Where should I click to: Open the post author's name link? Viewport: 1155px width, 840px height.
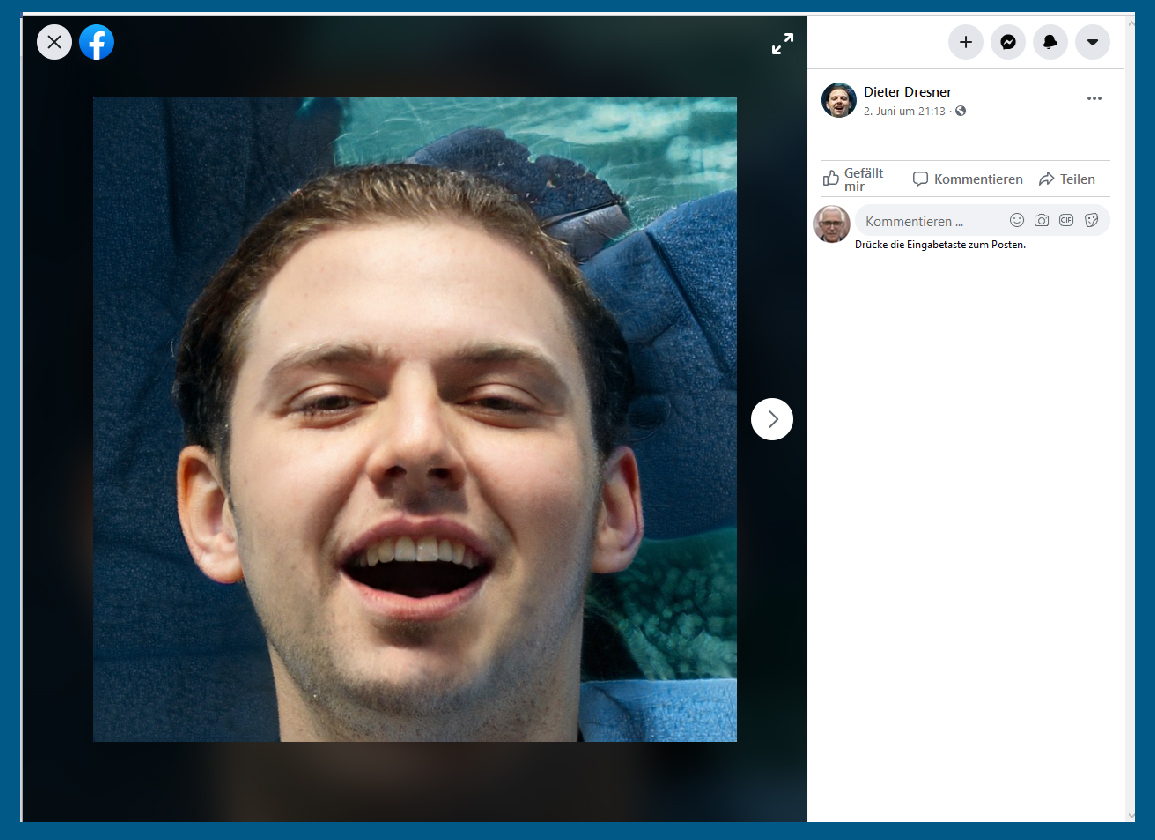[x=906, y=92]
